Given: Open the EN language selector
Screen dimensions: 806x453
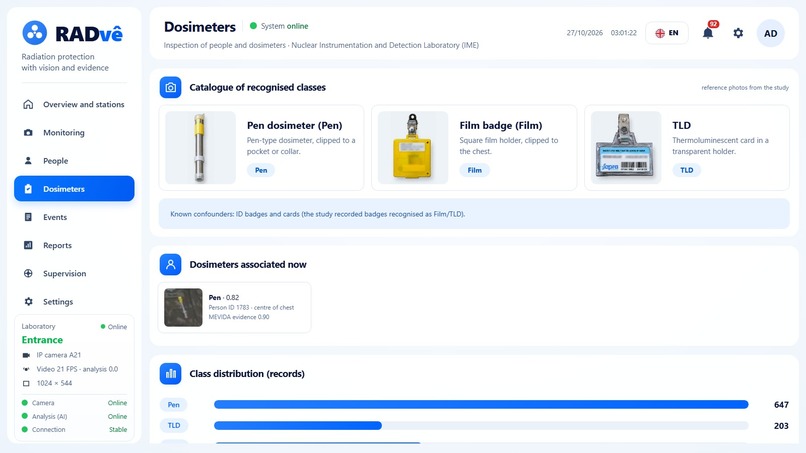Looking at the screenshot, I should (x=667, y=33).
